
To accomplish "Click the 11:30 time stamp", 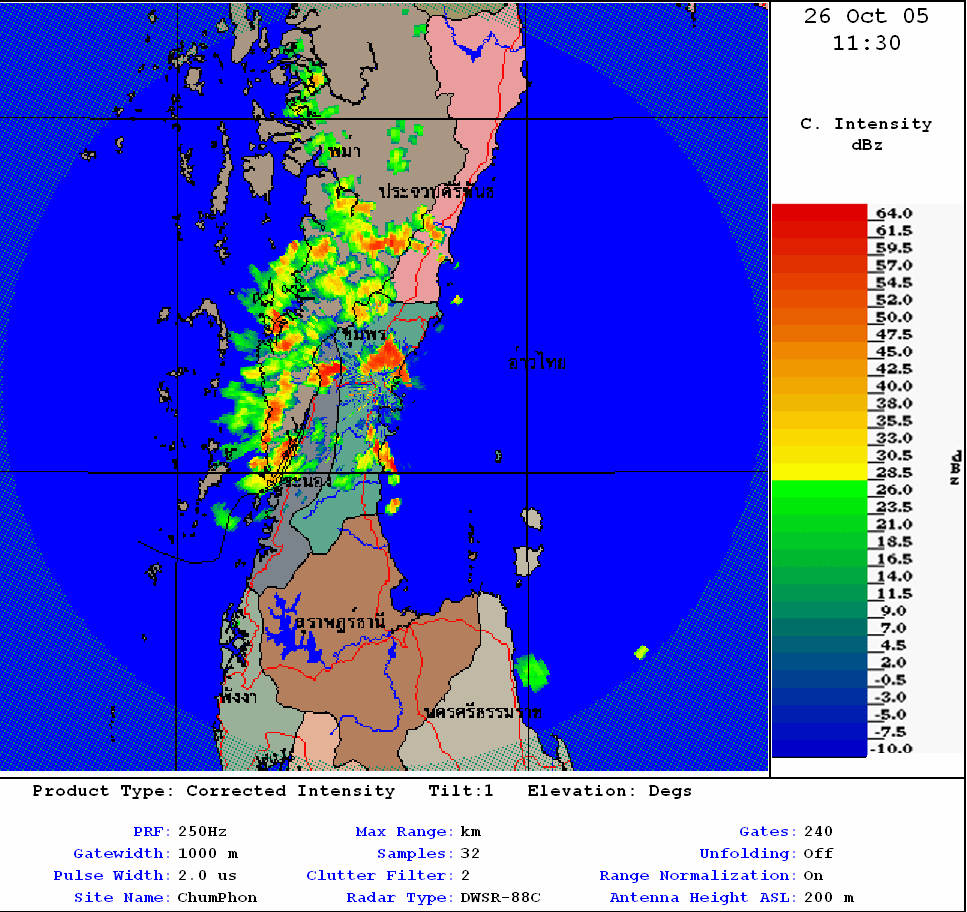I will coord(866,43).
